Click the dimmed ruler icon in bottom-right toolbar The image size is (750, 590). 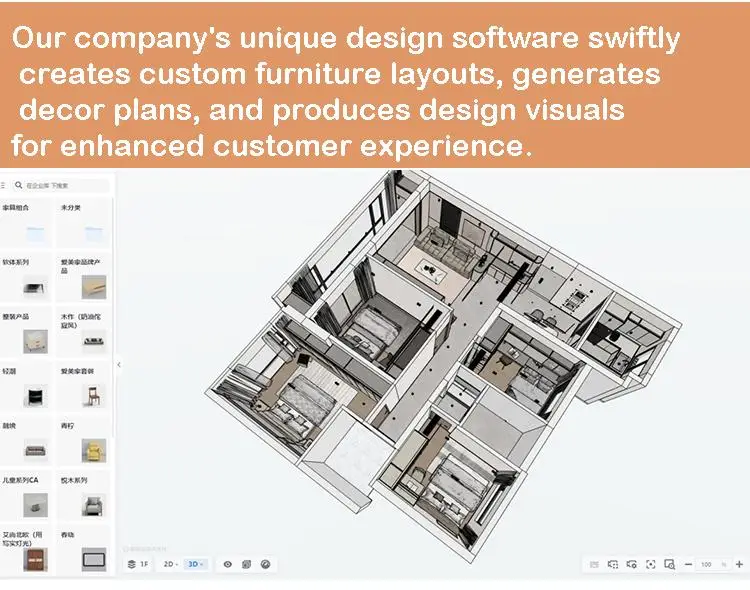(x=594, y=564)
